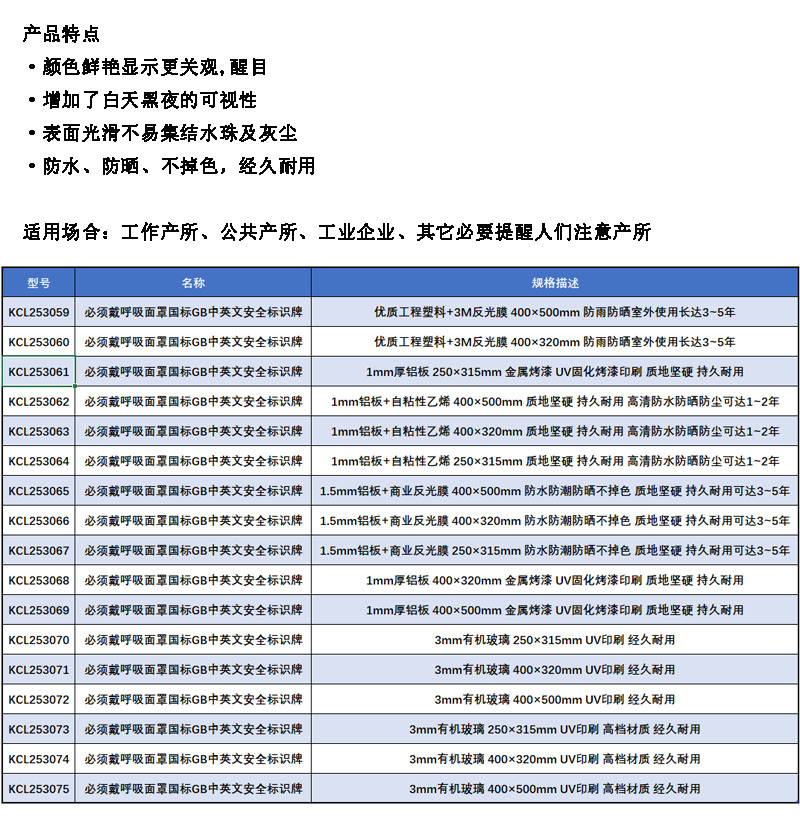800x819 pixels.
Task: Click the 规格描述 column header
Action: pyautogui.click(x=555, y=283)
